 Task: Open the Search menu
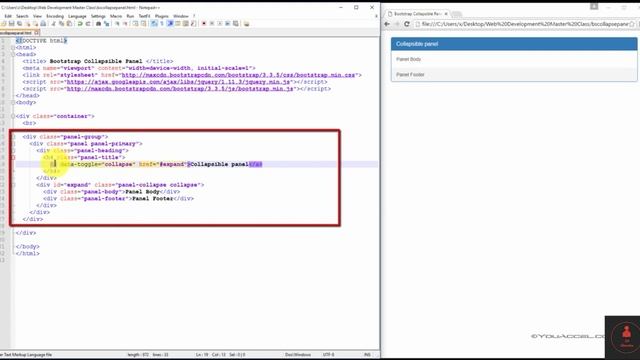coord(22,16)
